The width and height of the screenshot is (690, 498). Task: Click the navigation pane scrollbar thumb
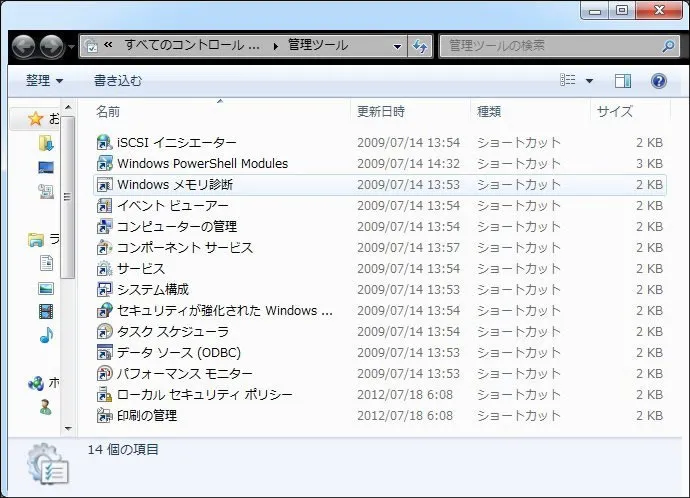pos(67,198)
